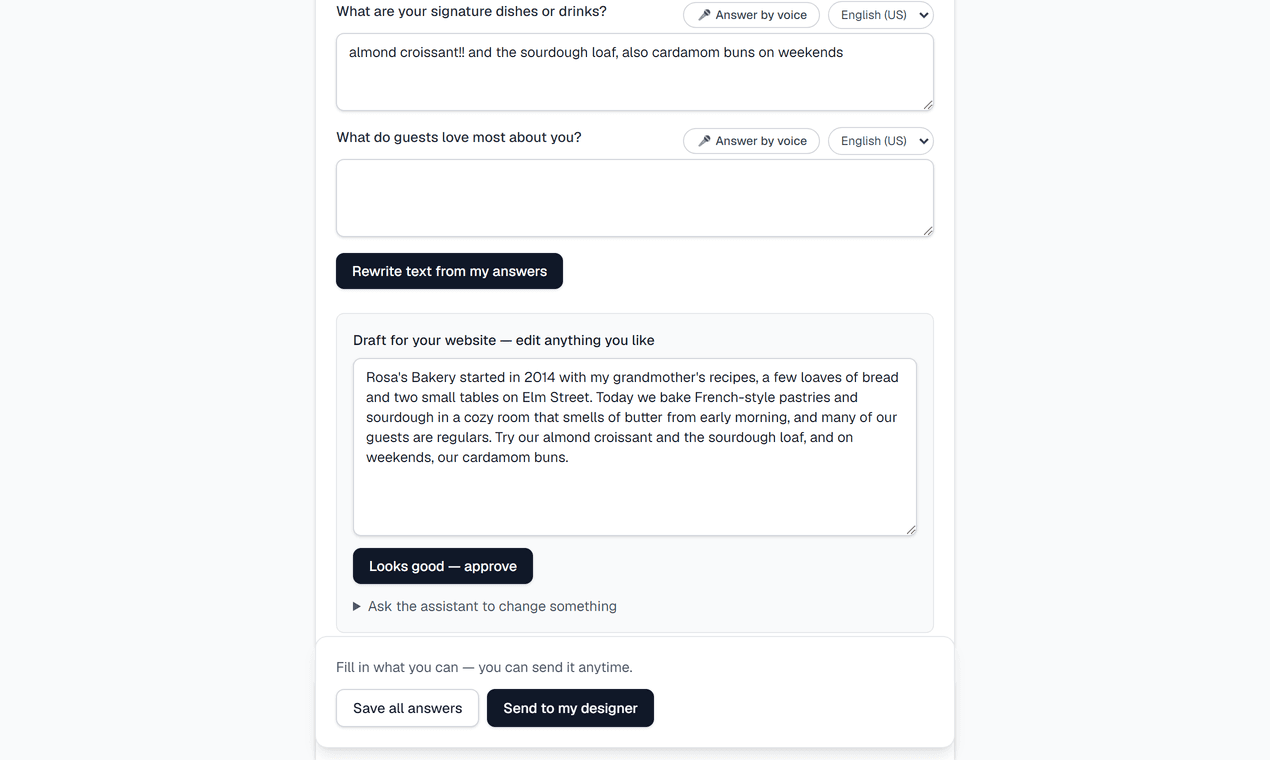
Task: Click the word 'almond' in the signature dishes answer
Action: (x=372, y=52)
